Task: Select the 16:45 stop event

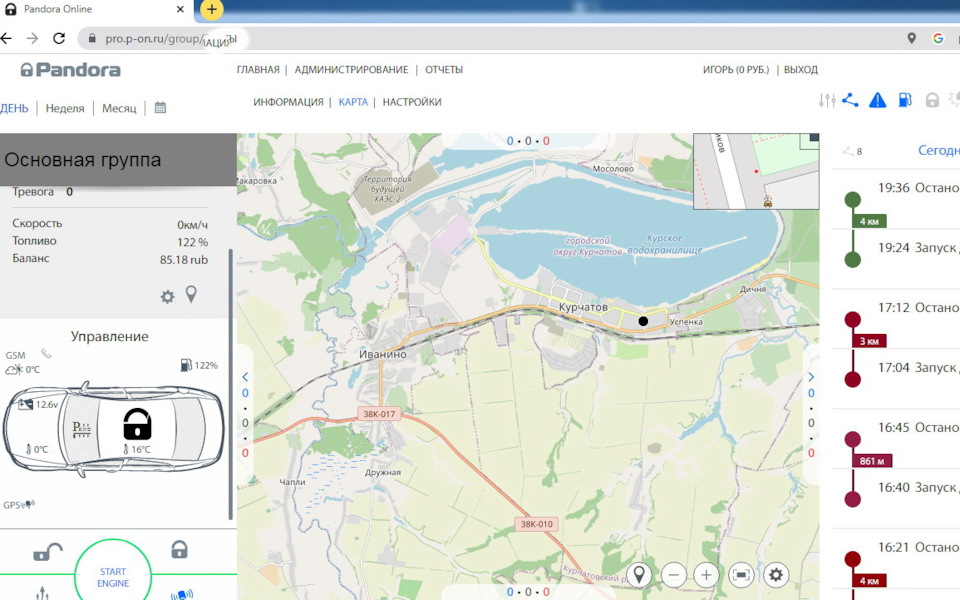Action: [918, 428]
